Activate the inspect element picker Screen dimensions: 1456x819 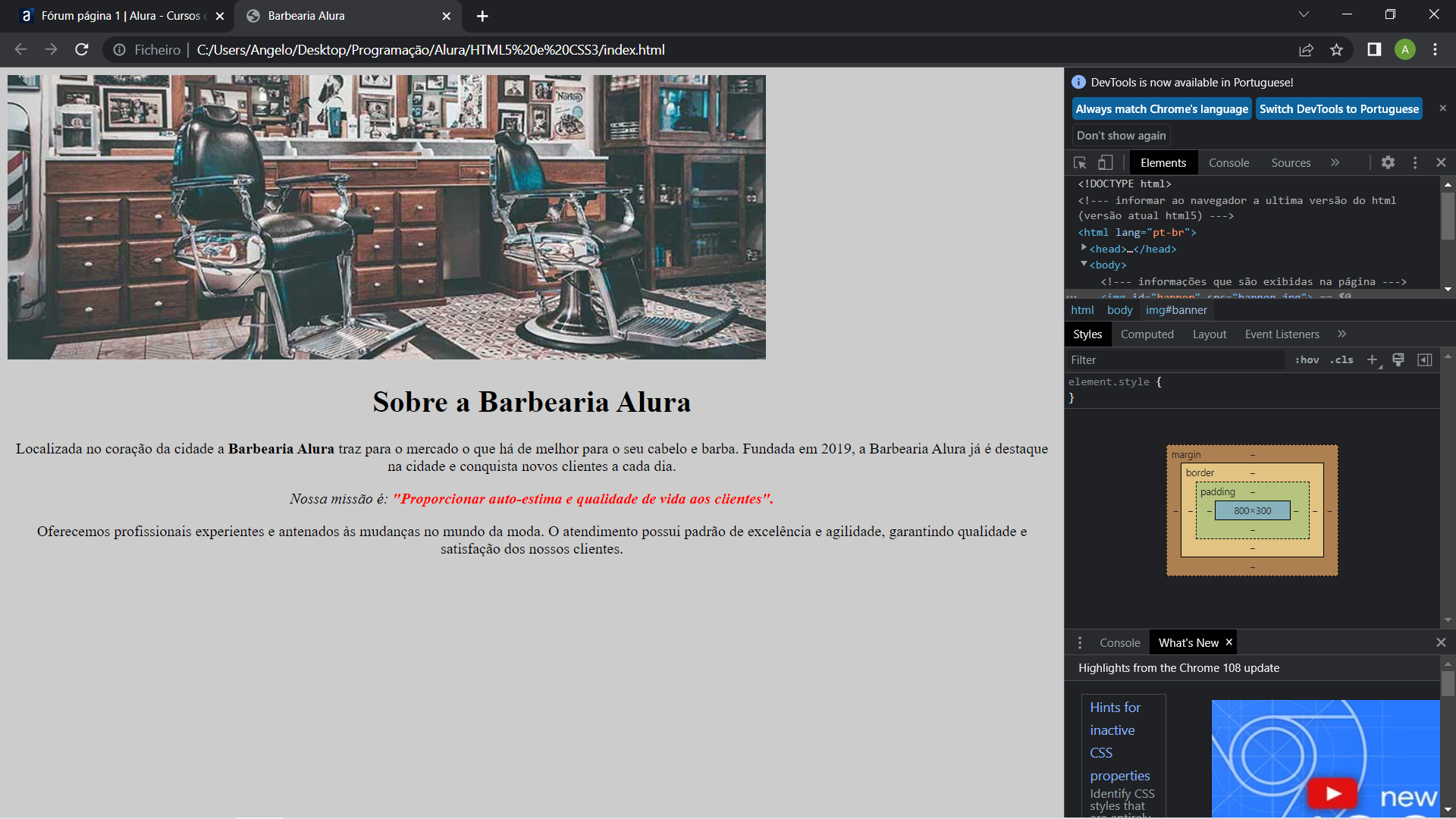1080,162
